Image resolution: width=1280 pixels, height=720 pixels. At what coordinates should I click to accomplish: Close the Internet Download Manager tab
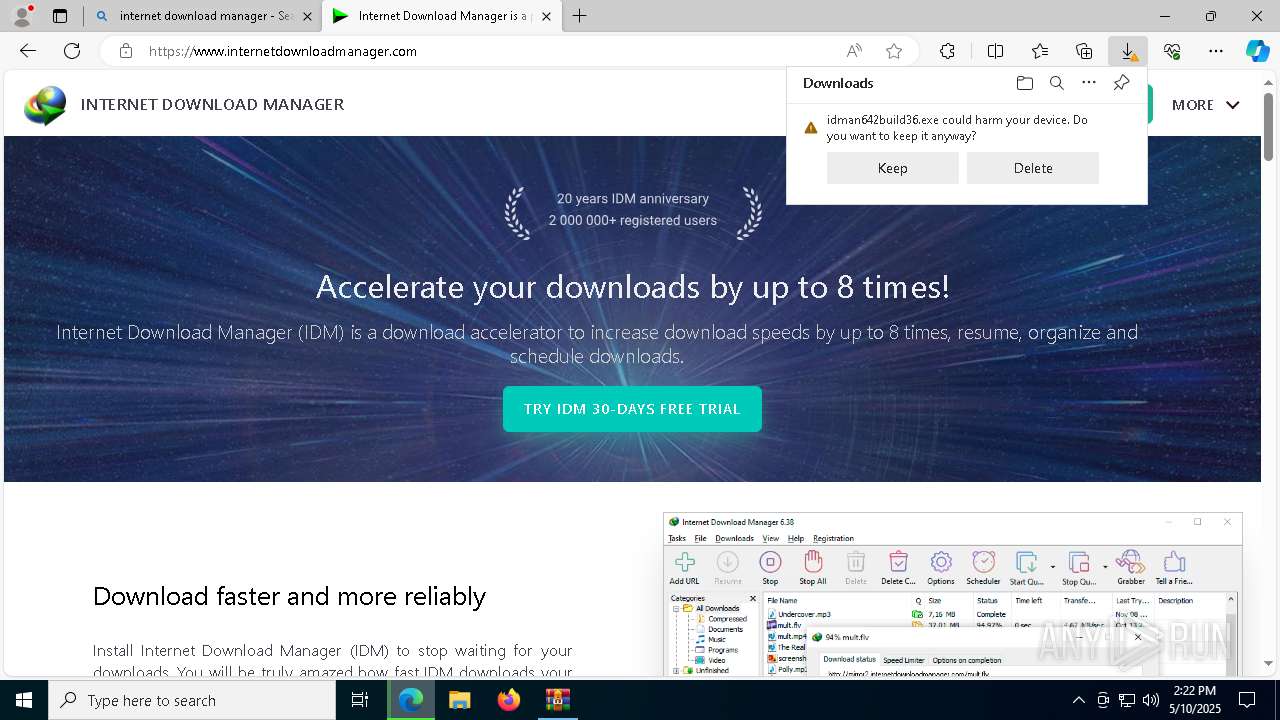tap(546, 16)
